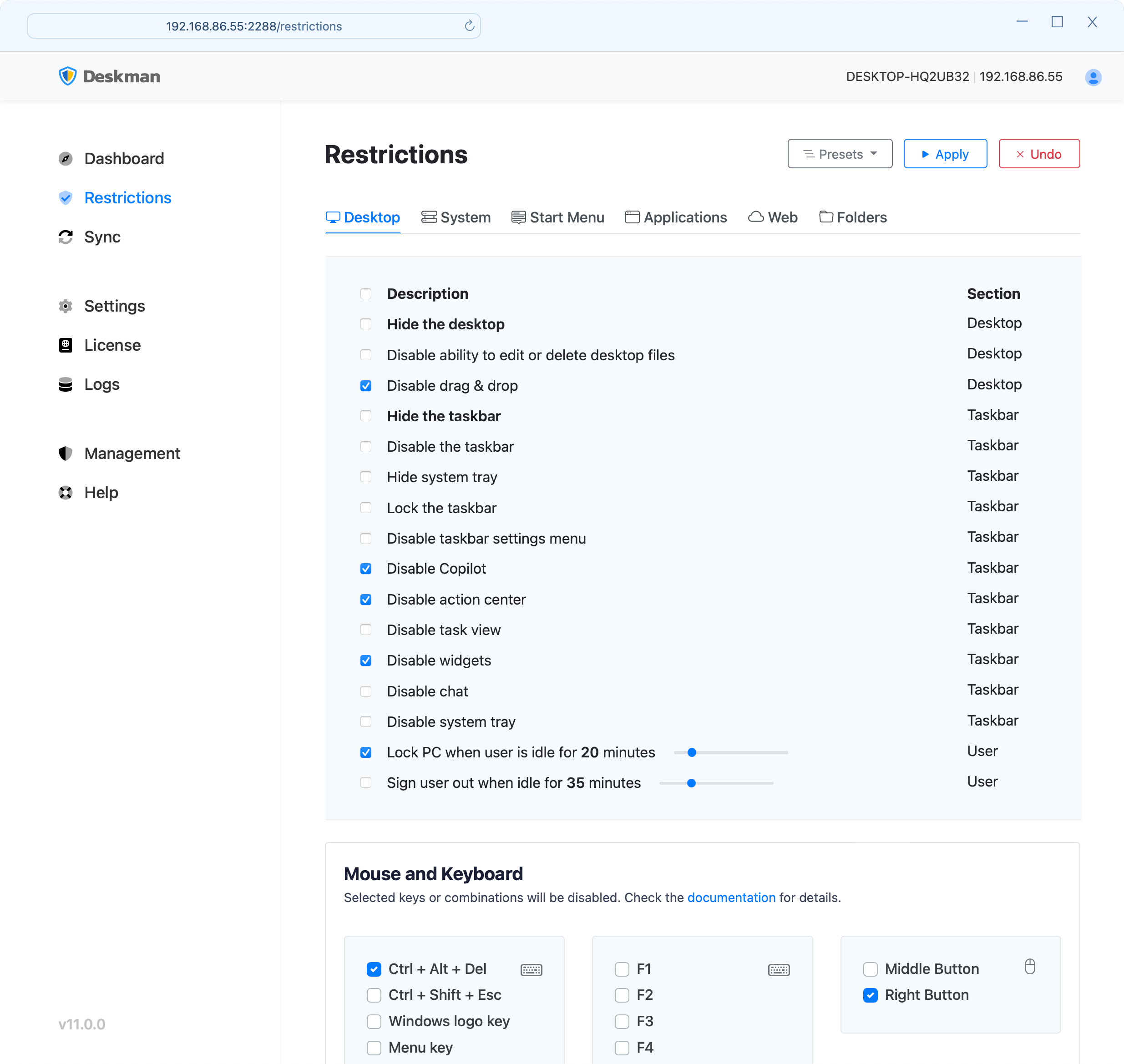Open the Applications tab
This screenshot has width=1124, height=1064.
[x=676, y=217]
